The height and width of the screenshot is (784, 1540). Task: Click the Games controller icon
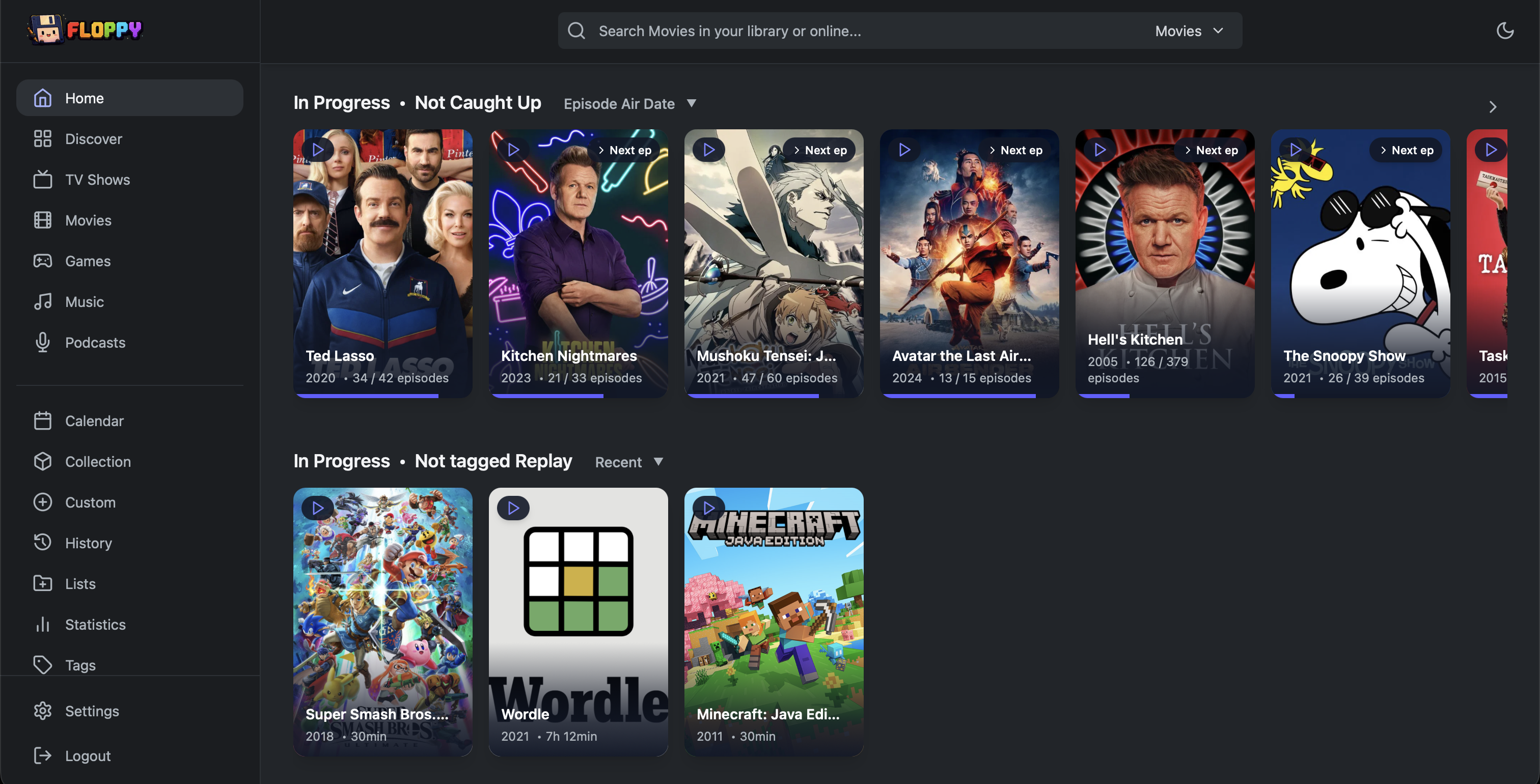coord(42,261)
